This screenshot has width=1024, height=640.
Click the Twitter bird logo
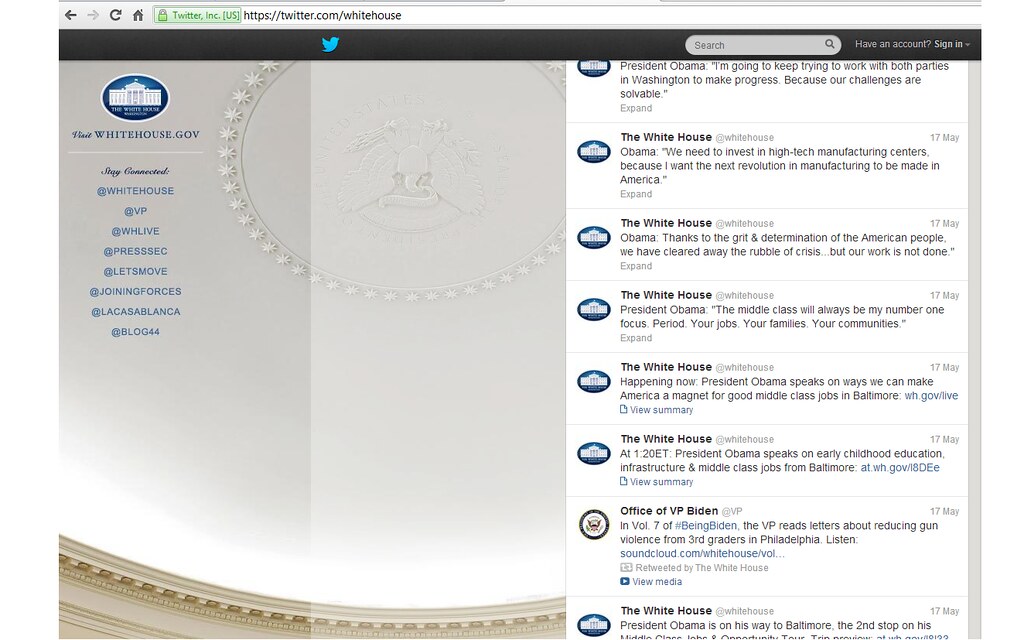pos(330,44)
